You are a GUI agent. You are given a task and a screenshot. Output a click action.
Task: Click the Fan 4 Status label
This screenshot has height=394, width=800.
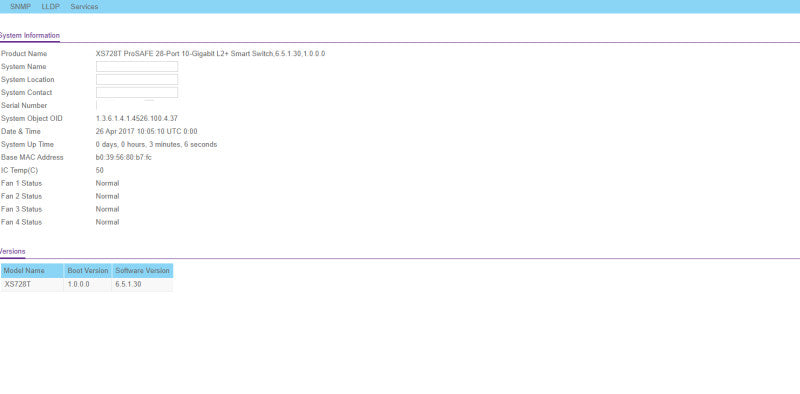tap(21, 222)
